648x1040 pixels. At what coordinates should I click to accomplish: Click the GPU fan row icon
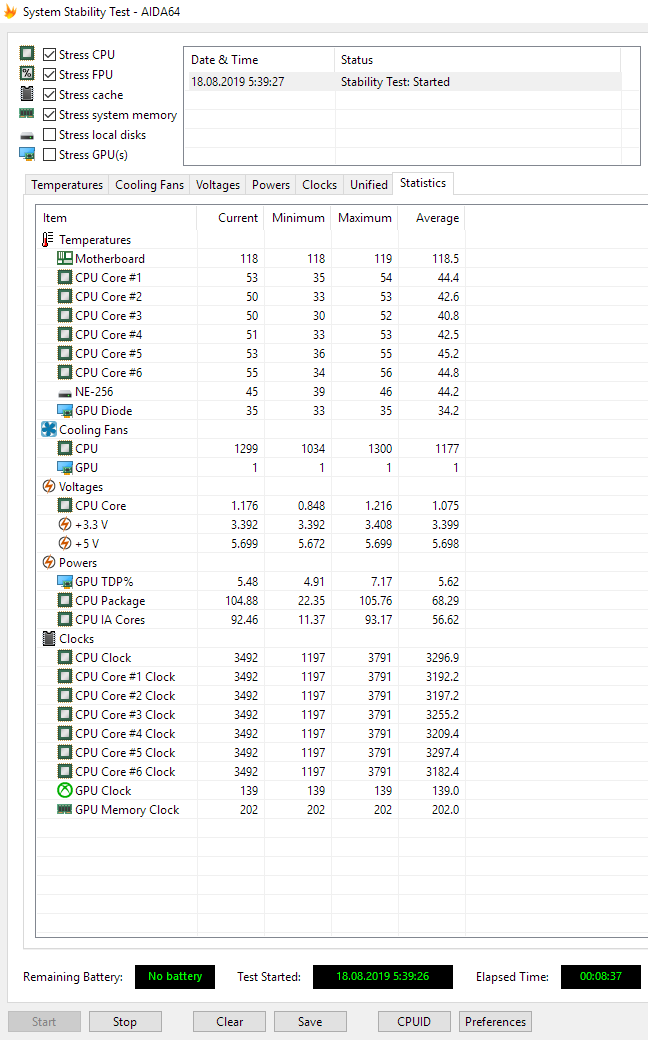click(x=64, y=468)
